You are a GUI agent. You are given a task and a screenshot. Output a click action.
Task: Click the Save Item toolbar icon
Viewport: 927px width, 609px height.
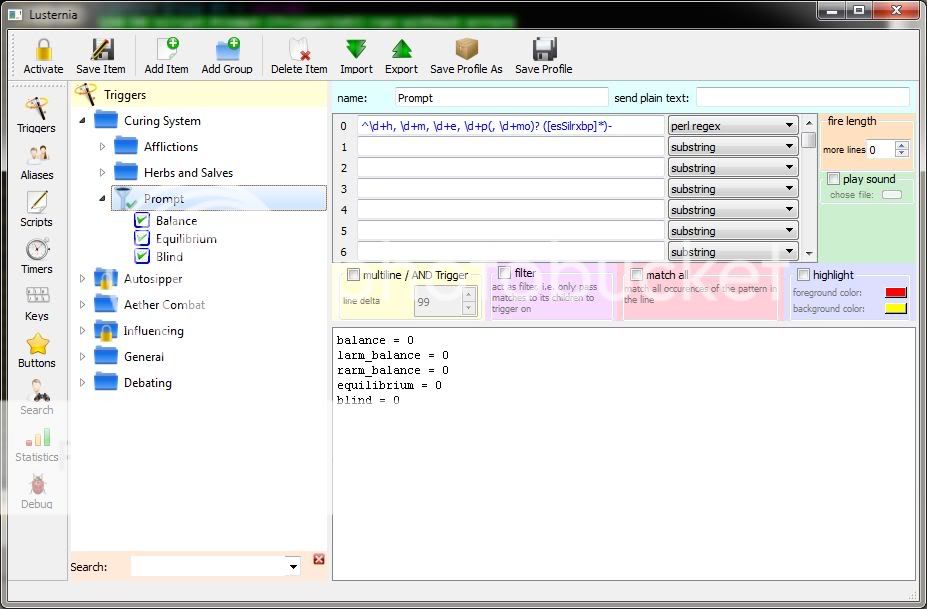pos(102,50)
